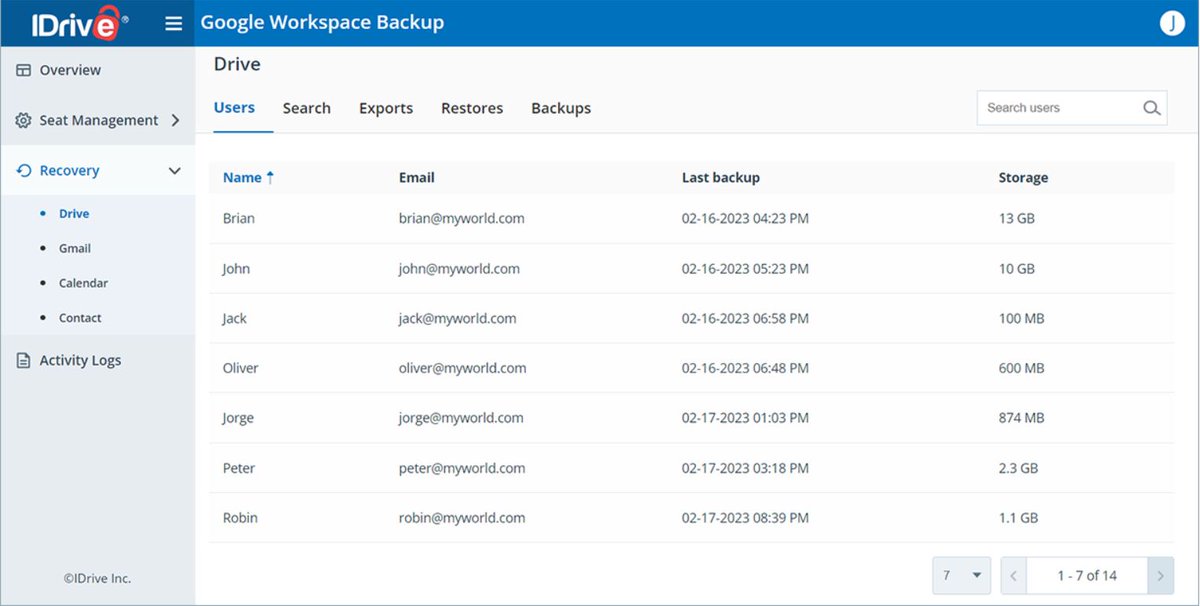Click email robin@myworld.com
This screenshot has height=606, width=1200.
pos(462,518)
